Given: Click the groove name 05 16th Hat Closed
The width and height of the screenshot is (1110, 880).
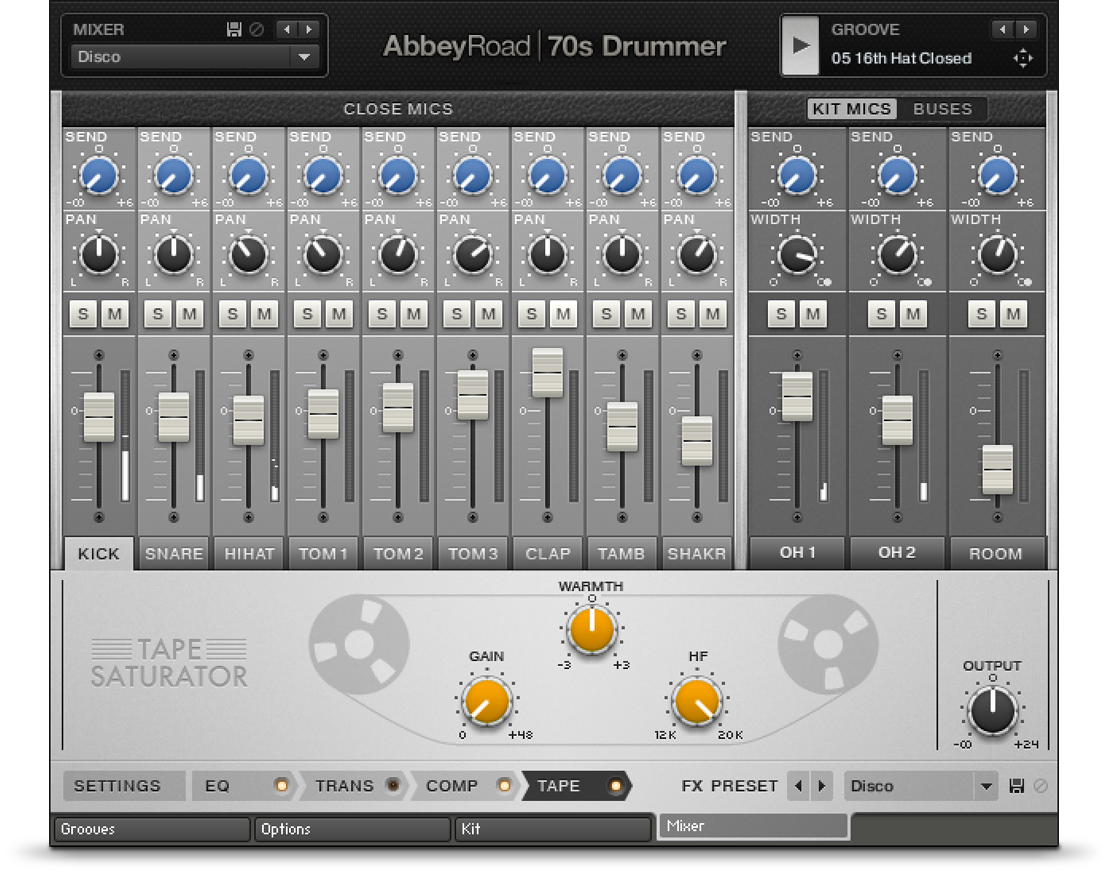Looking at the screenshot, I should (x=901, y=58).
